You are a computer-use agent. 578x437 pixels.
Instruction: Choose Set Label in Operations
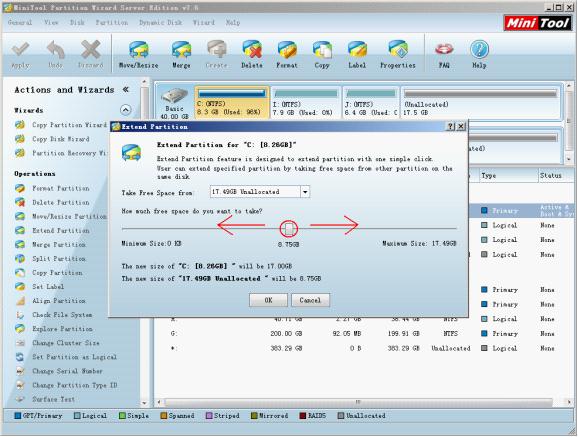tap(39, 287)
